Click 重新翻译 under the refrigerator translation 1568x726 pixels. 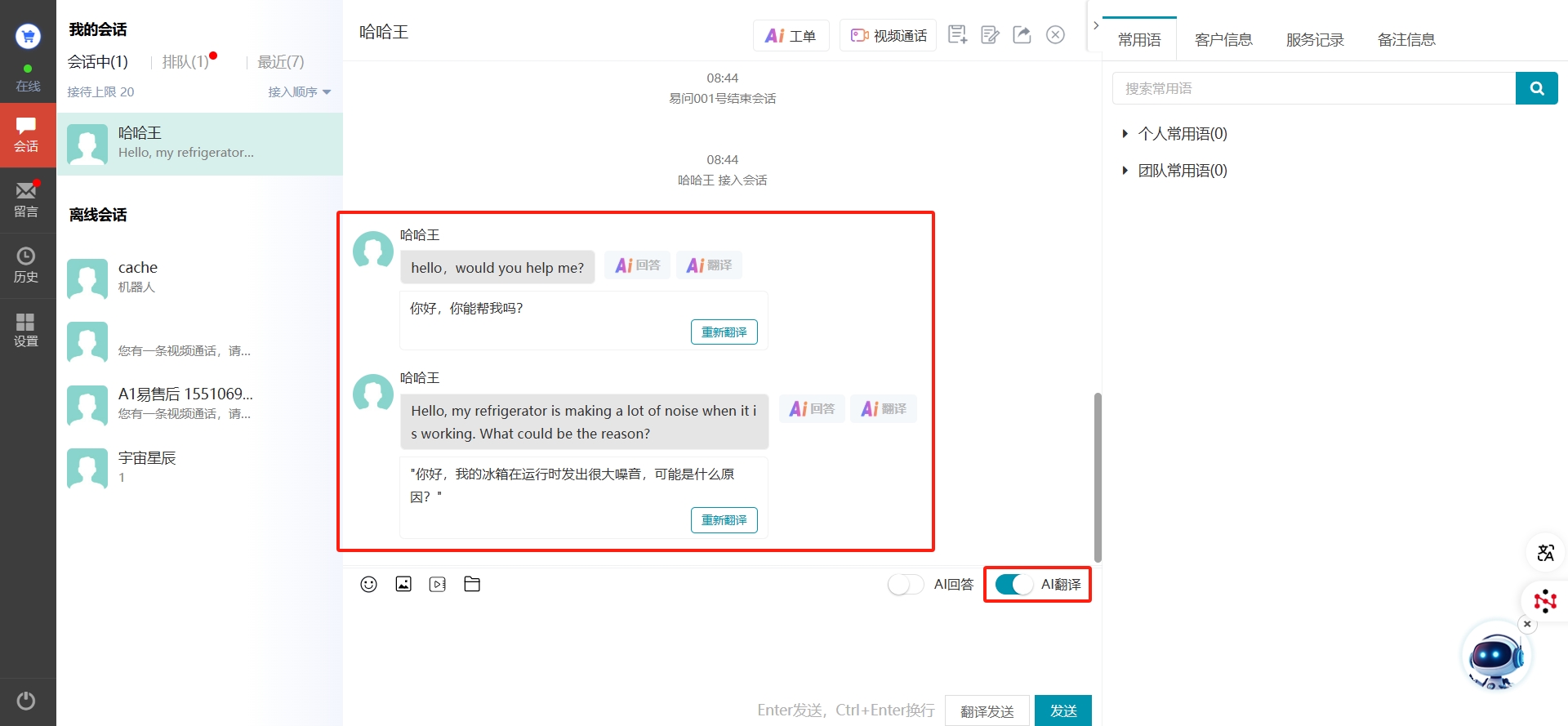point(724,519)
